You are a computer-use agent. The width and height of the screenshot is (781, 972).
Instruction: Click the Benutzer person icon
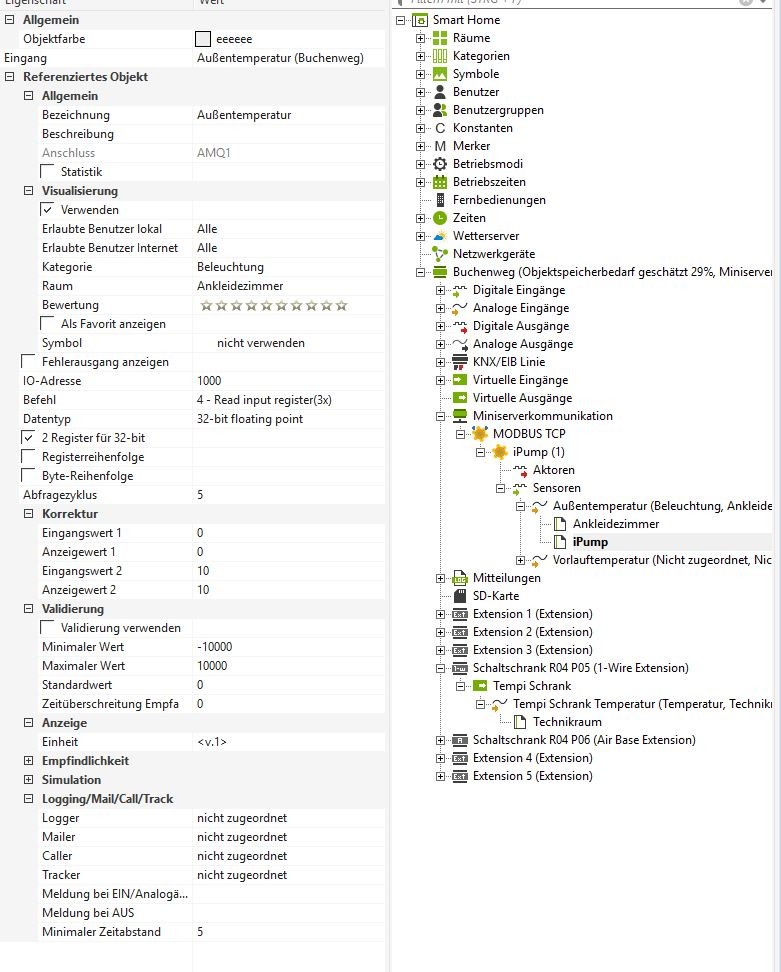tap(439, 92)
